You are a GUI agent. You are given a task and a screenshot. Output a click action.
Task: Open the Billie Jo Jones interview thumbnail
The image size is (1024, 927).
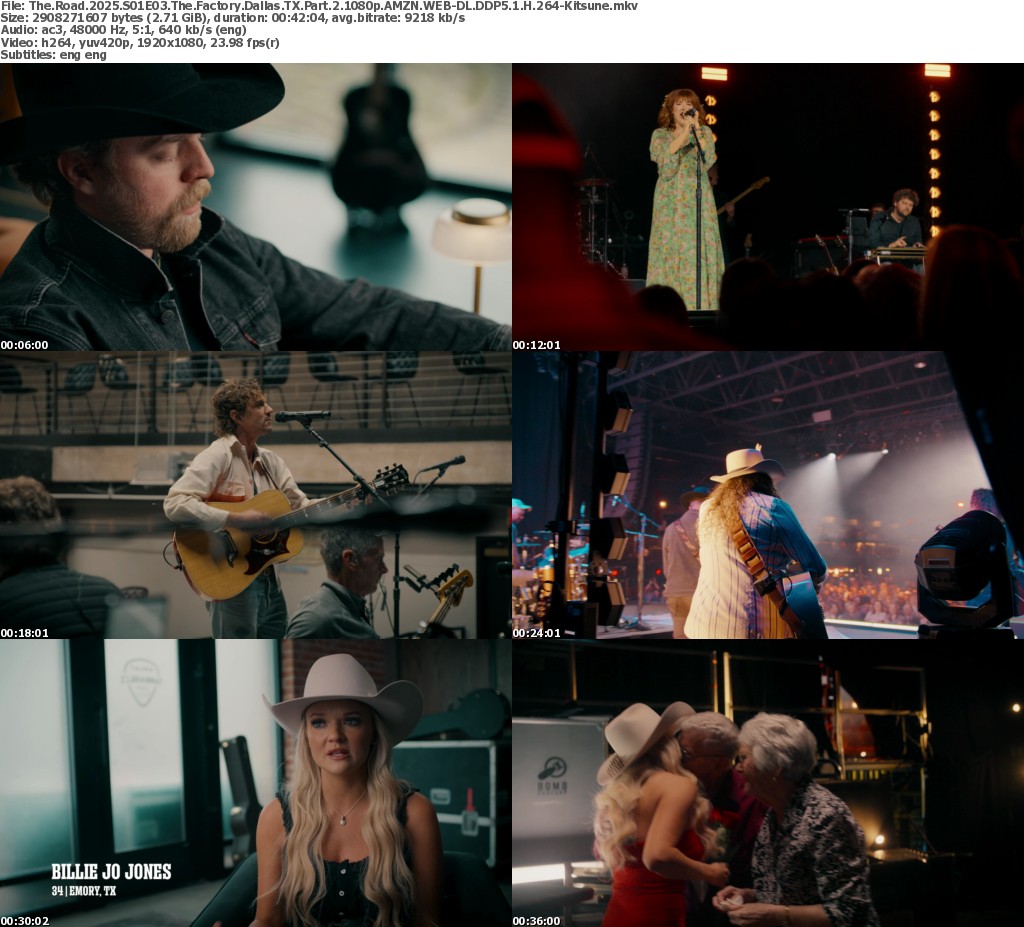255,783
